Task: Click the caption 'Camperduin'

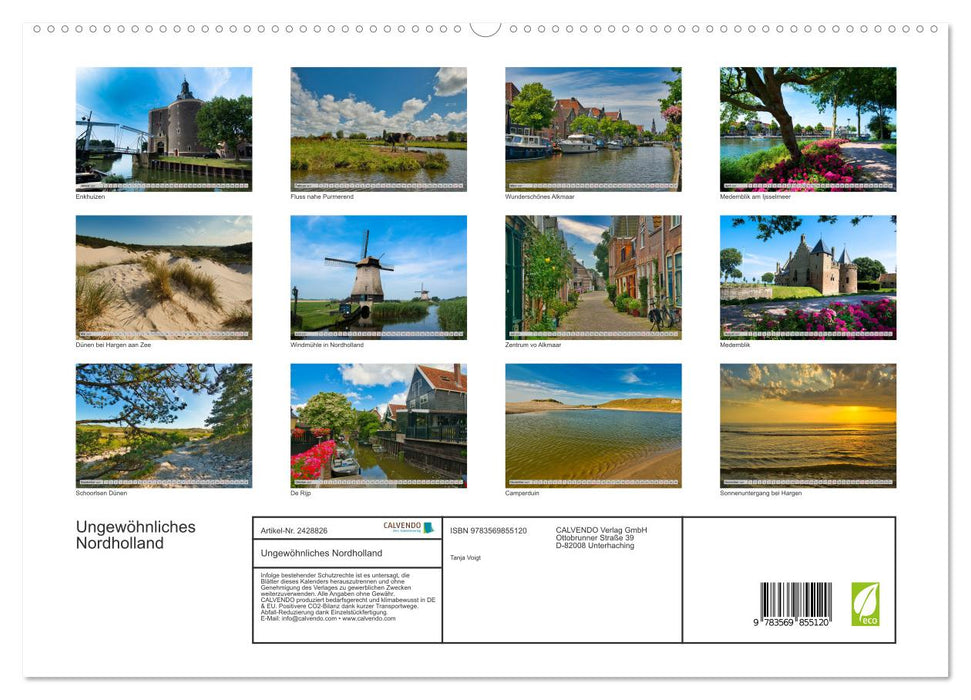Action: tap(522, 493)
